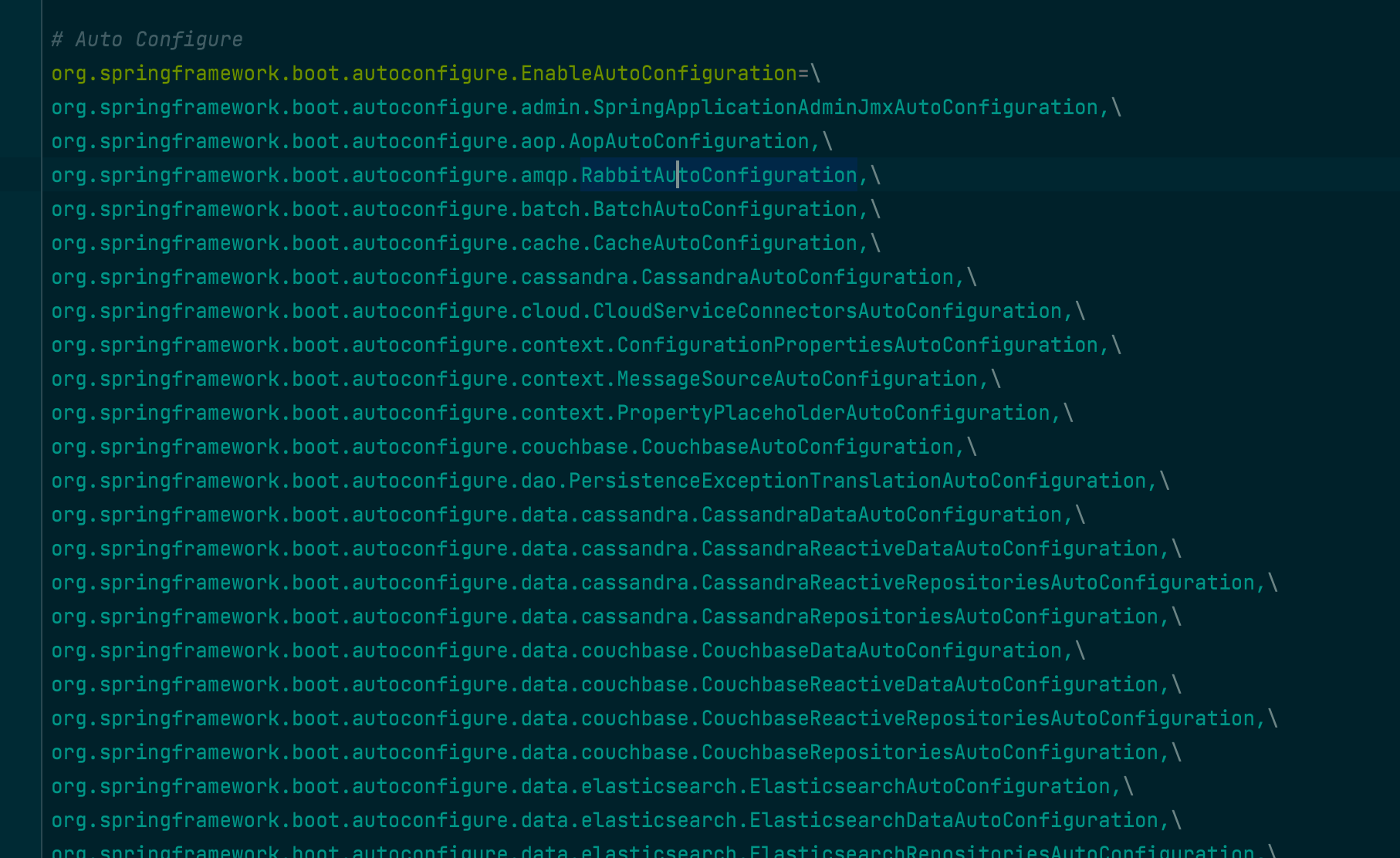The image size is (1400, 858).
Task: Click the ElasticsearchAutoConfiguration class name
Action: point(930,786)
